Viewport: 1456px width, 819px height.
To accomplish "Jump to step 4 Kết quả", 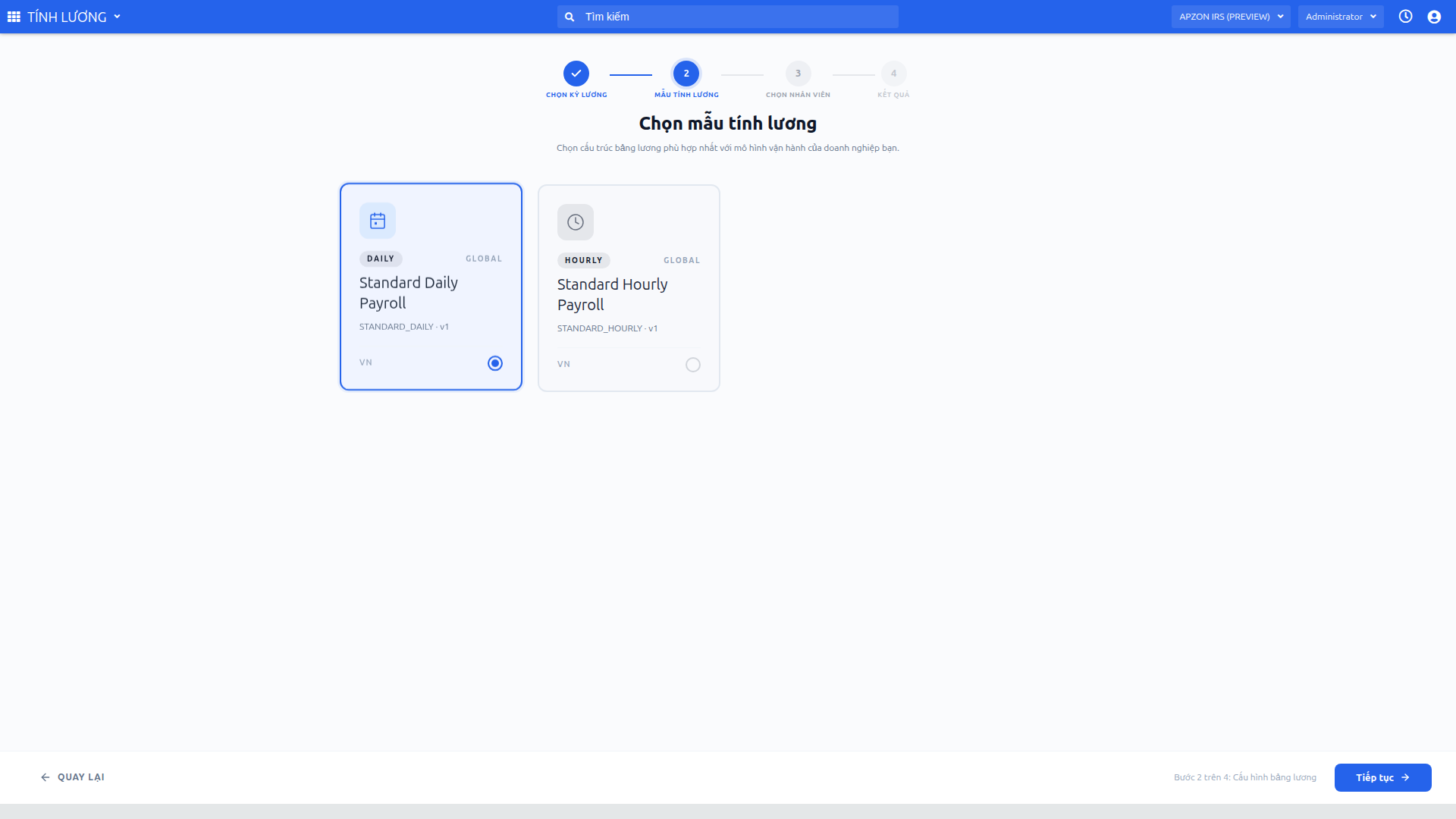I will coord(893,74).
